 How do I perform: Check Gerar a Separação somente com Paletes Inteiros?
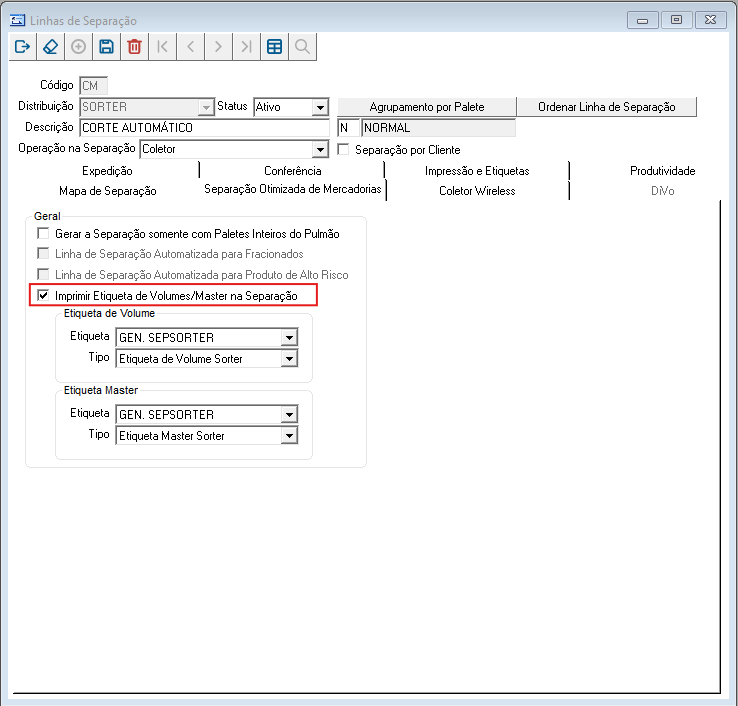(43, 233)
